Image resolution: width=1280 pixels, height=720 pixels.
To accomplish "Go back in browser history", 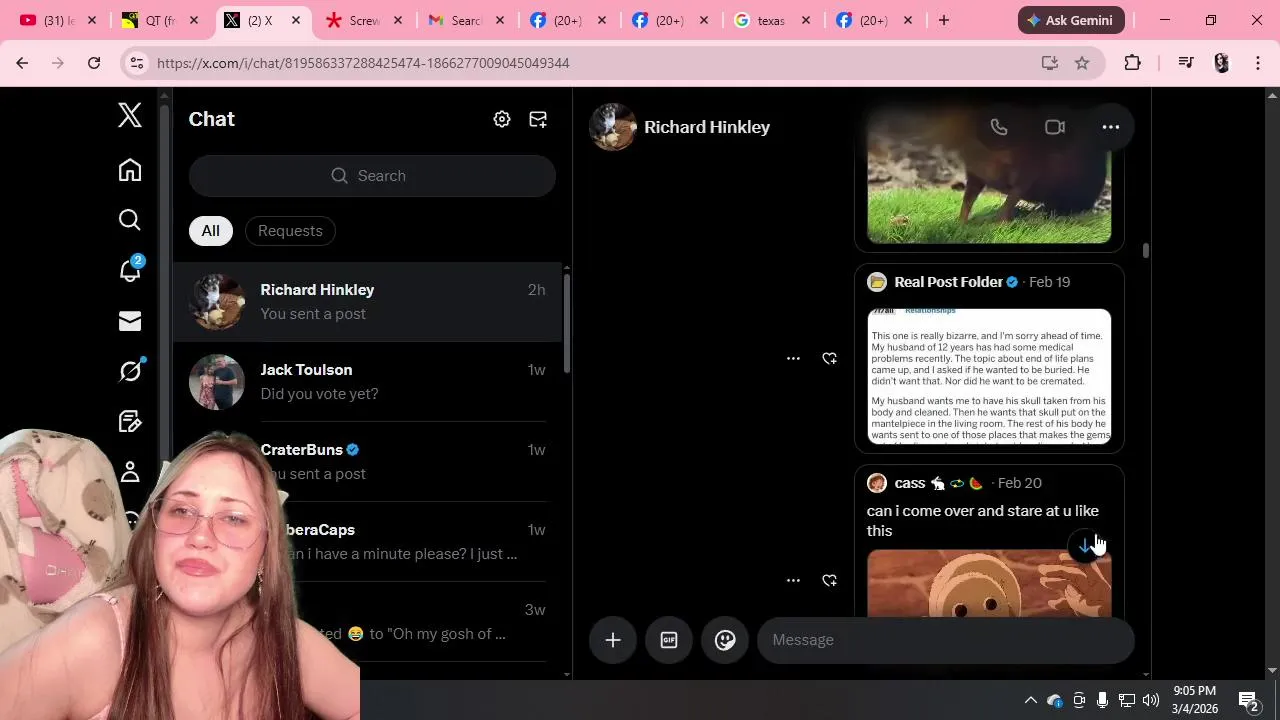I will tap(22, 63).
